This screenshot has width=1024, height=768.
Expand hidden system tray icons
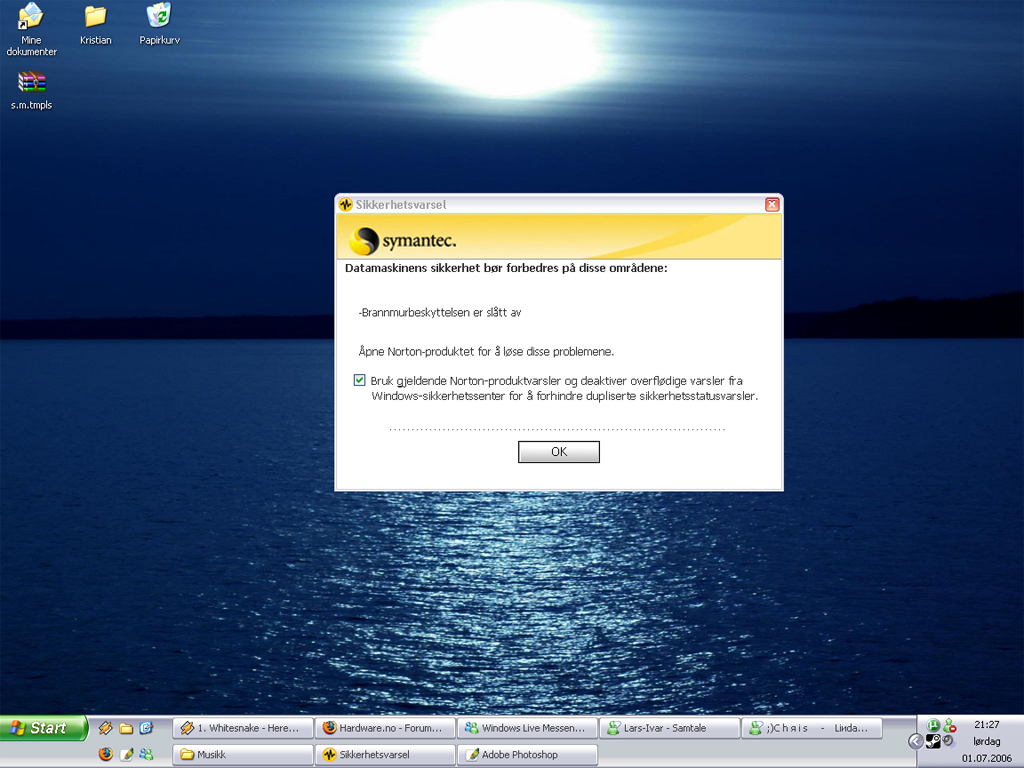pos(916,741)
